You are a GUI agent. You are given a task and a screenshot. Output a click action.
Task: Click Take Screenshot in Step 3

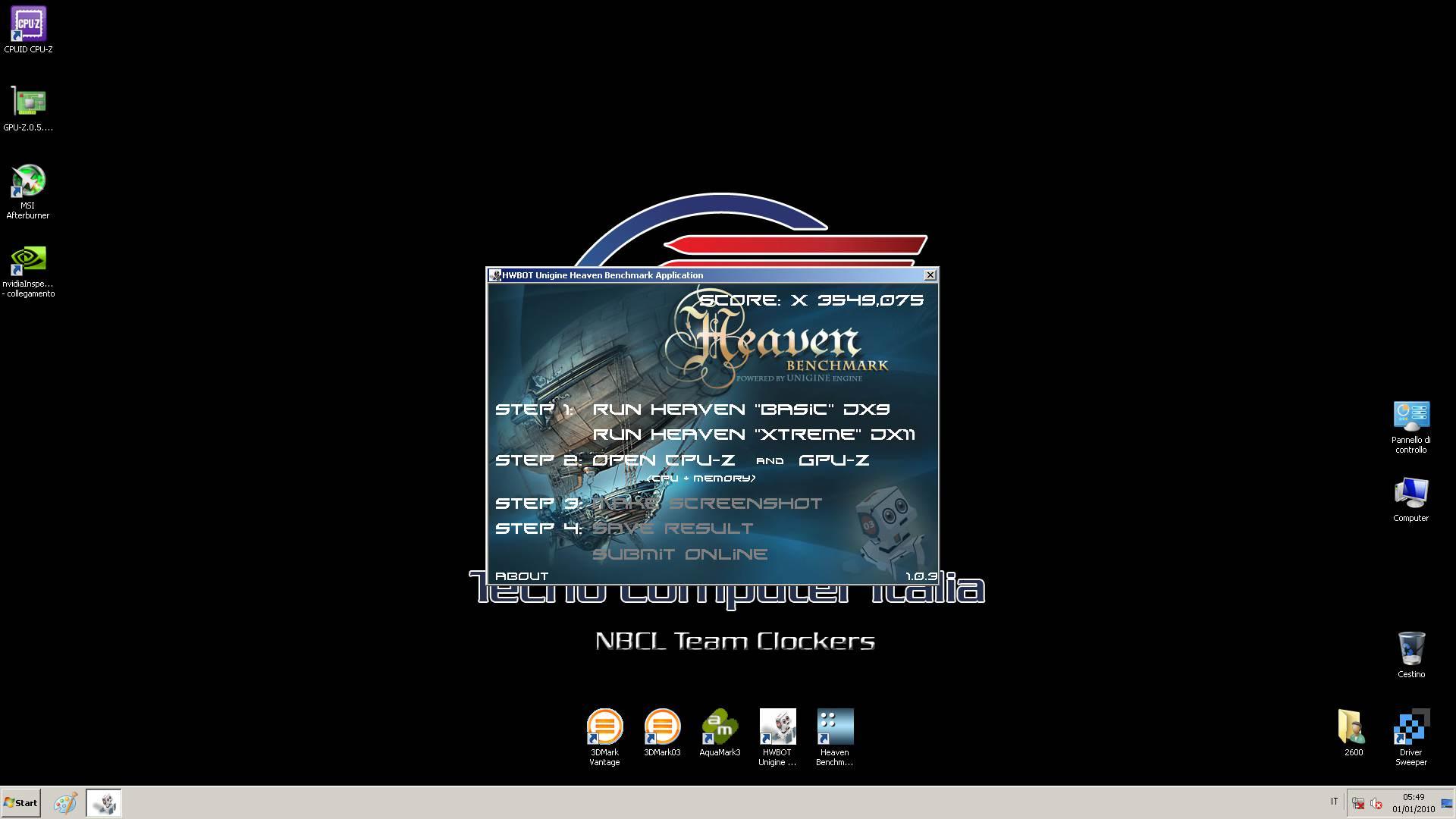pyautogui.click(x=707, y=504)
